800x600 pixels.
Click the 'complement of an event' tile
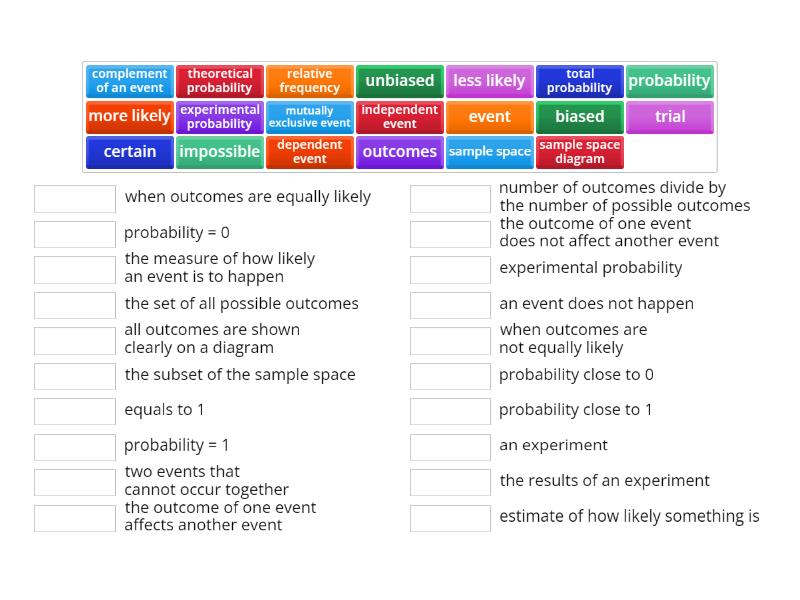130,81
